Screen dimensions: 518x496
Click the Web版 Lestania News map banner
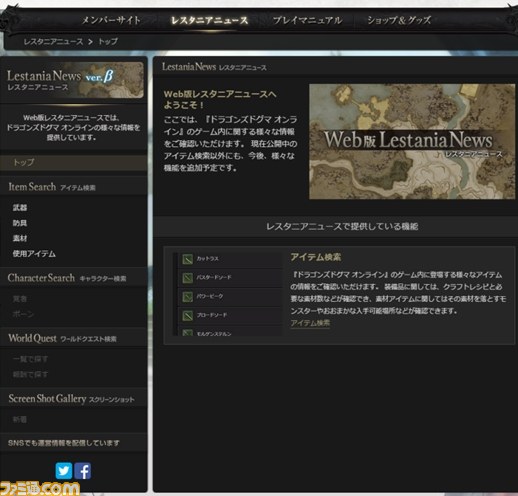pyautogui.click(x=412, y=142)
